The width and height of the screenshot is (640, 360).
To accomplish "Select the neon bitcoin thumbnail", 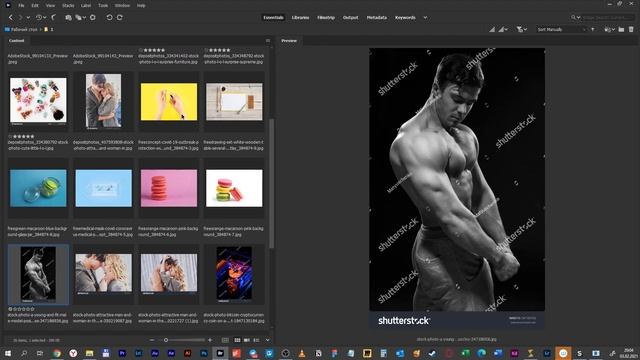I will [234, 273].
